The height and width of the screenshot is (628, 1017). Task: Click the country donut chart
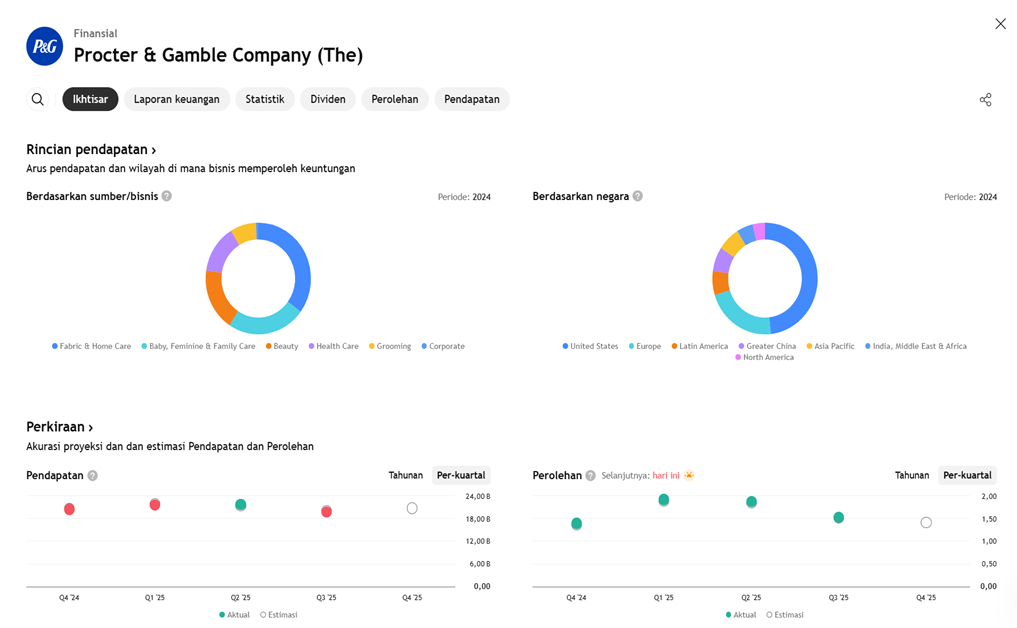click(765, 278)
